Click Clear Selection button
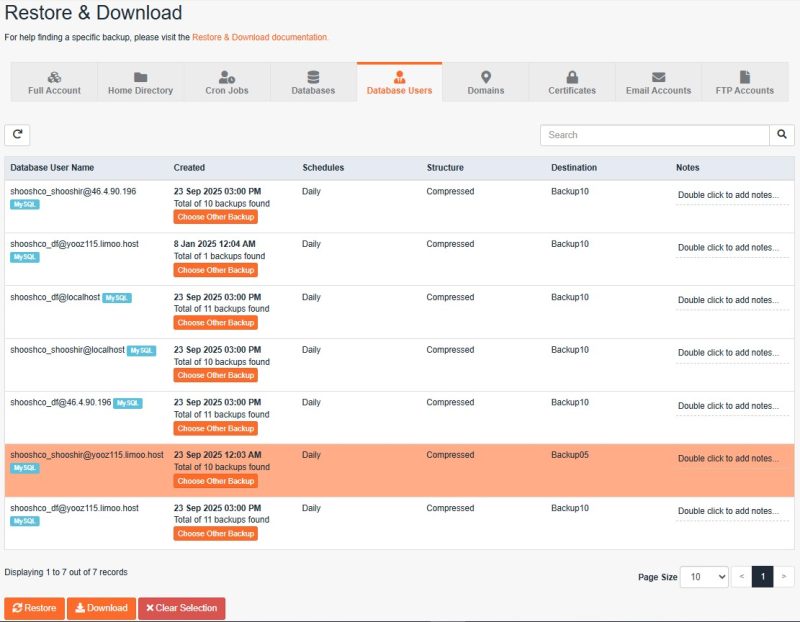The height and width of the screenshot is (622, 800). pos(181,608)
